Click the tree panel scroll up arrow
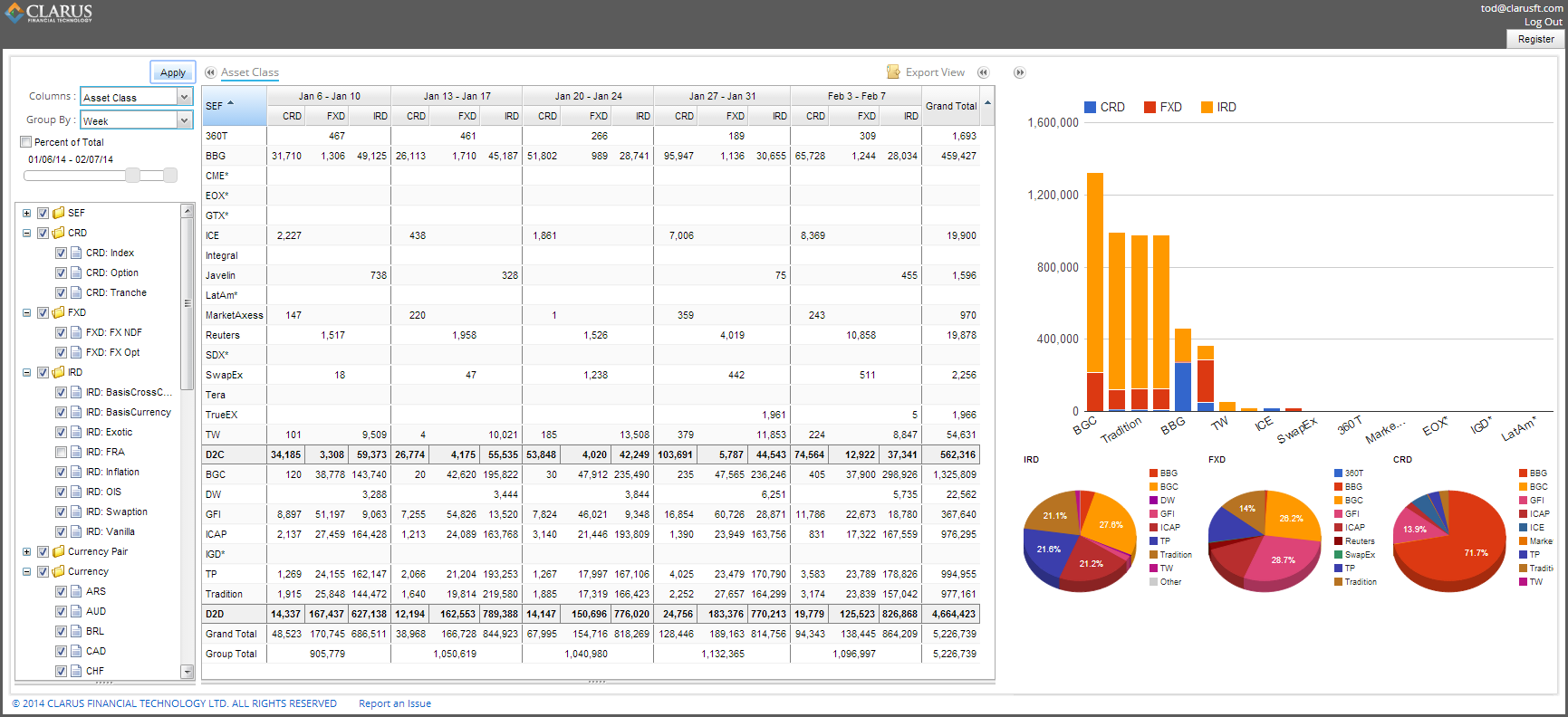 click(x=188, y=211)
